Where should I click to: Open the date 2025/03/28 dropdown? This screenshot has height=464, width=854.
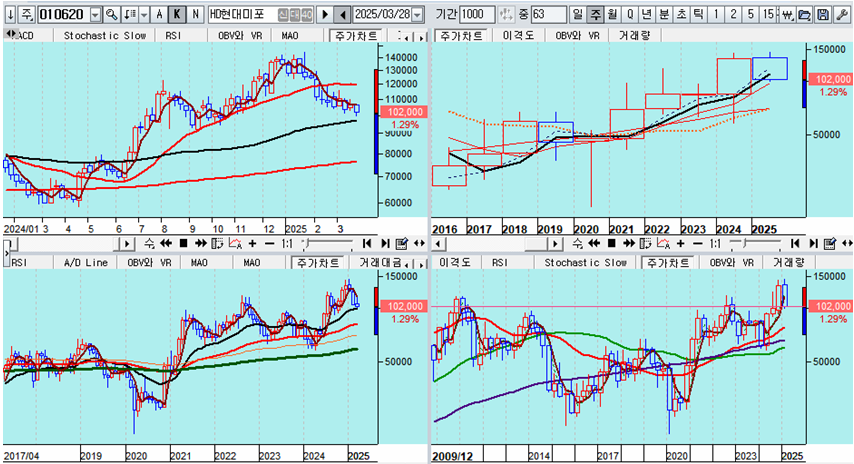[417, 15]
